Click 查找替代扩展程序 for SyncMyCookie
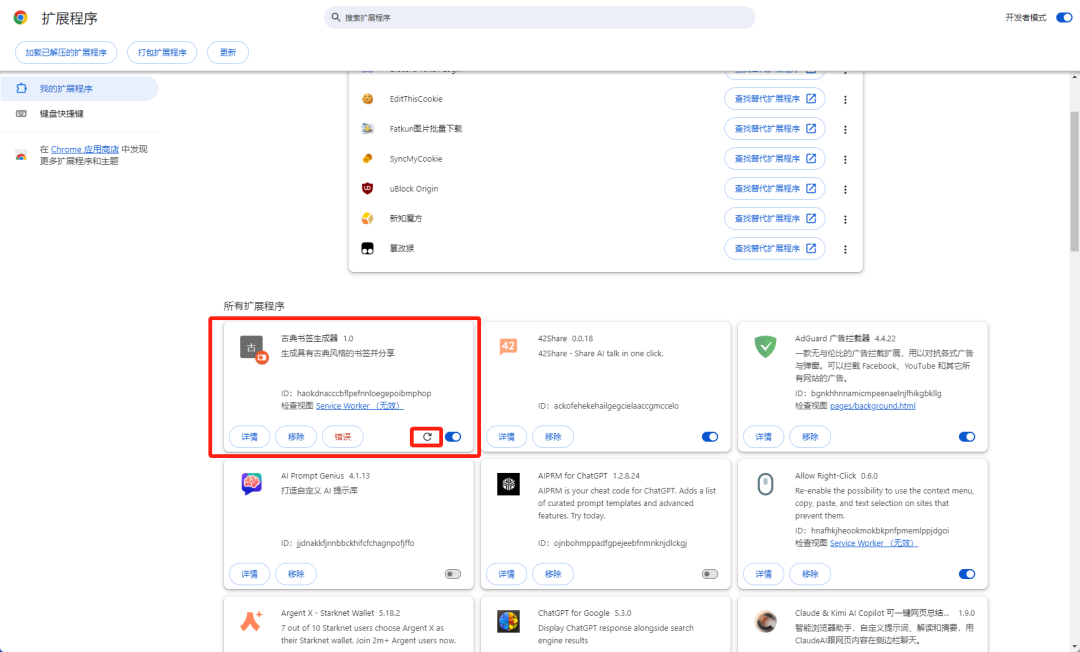The image size is (1080, 652). tap(775, 158)
